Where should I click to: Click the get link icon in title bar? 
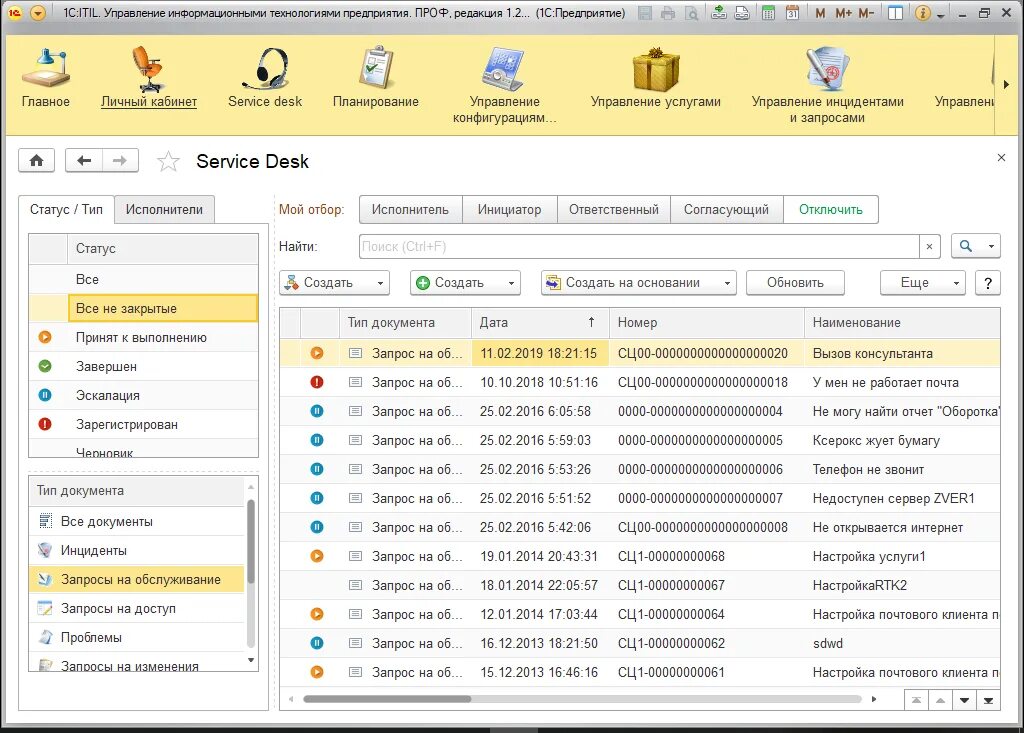[x=719, y=12]
